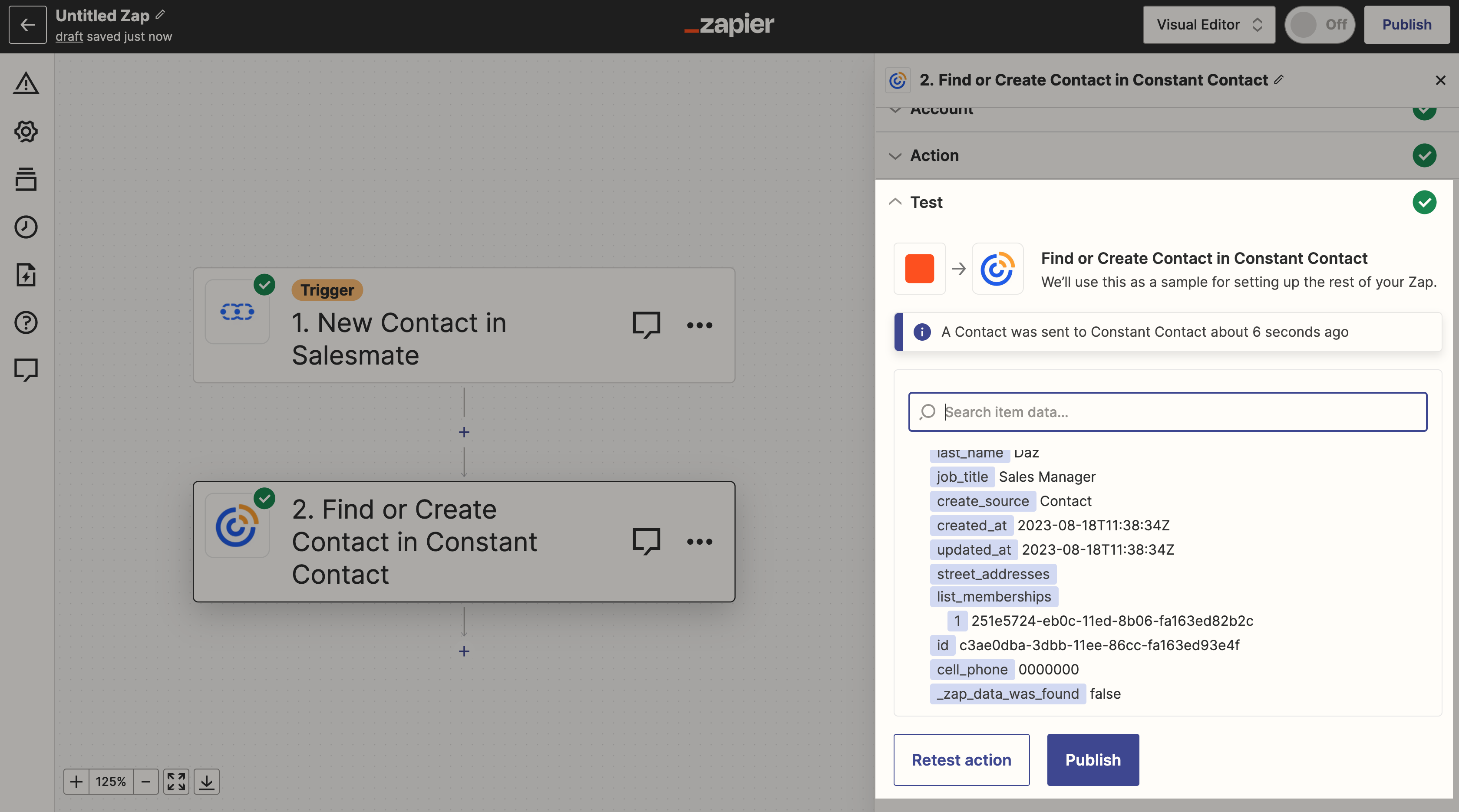
Task: Select the job_title field label
Action: (x=962, y=477)
